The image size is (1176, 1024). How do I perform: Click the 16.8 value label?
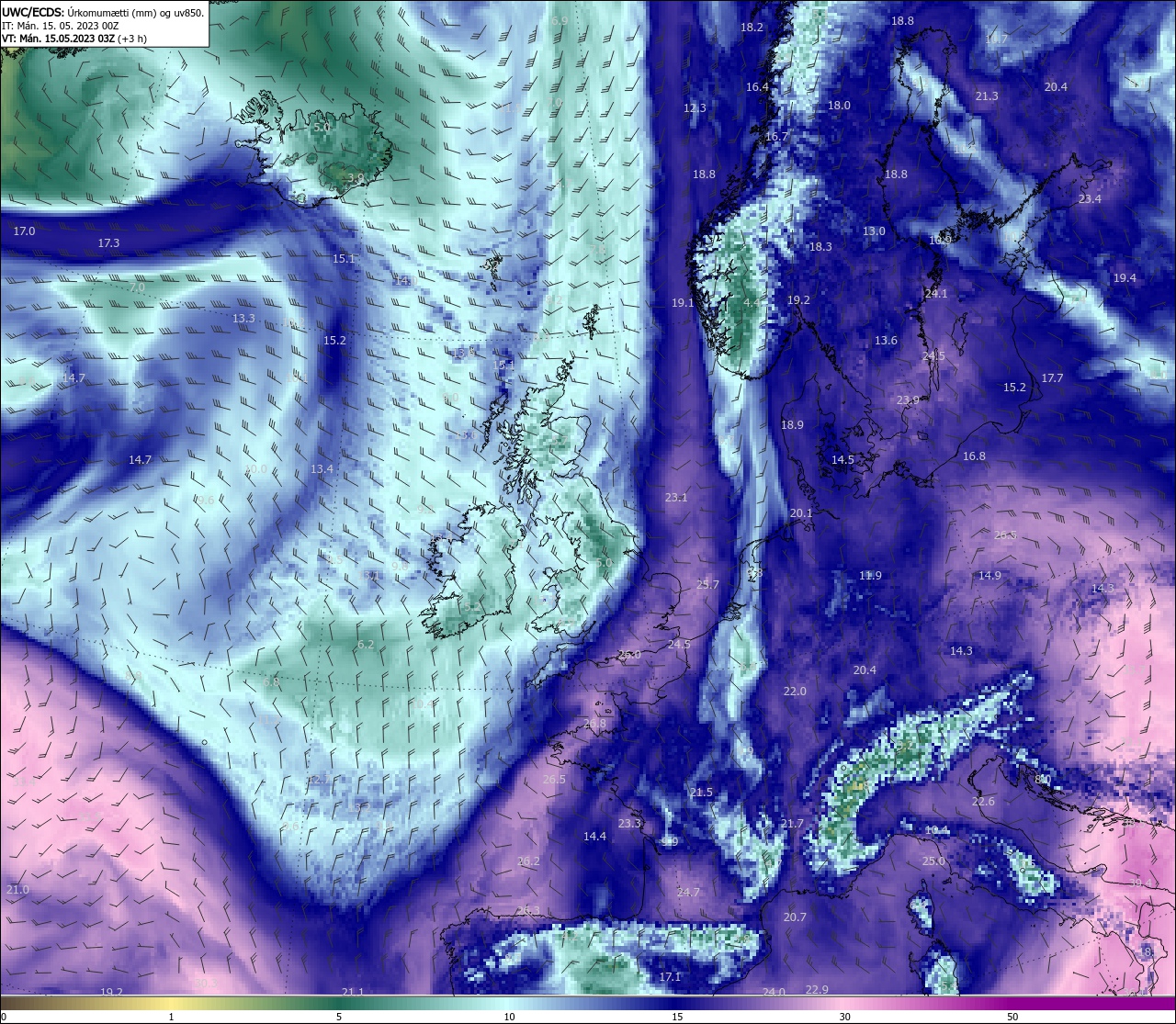tap(974, 456)
